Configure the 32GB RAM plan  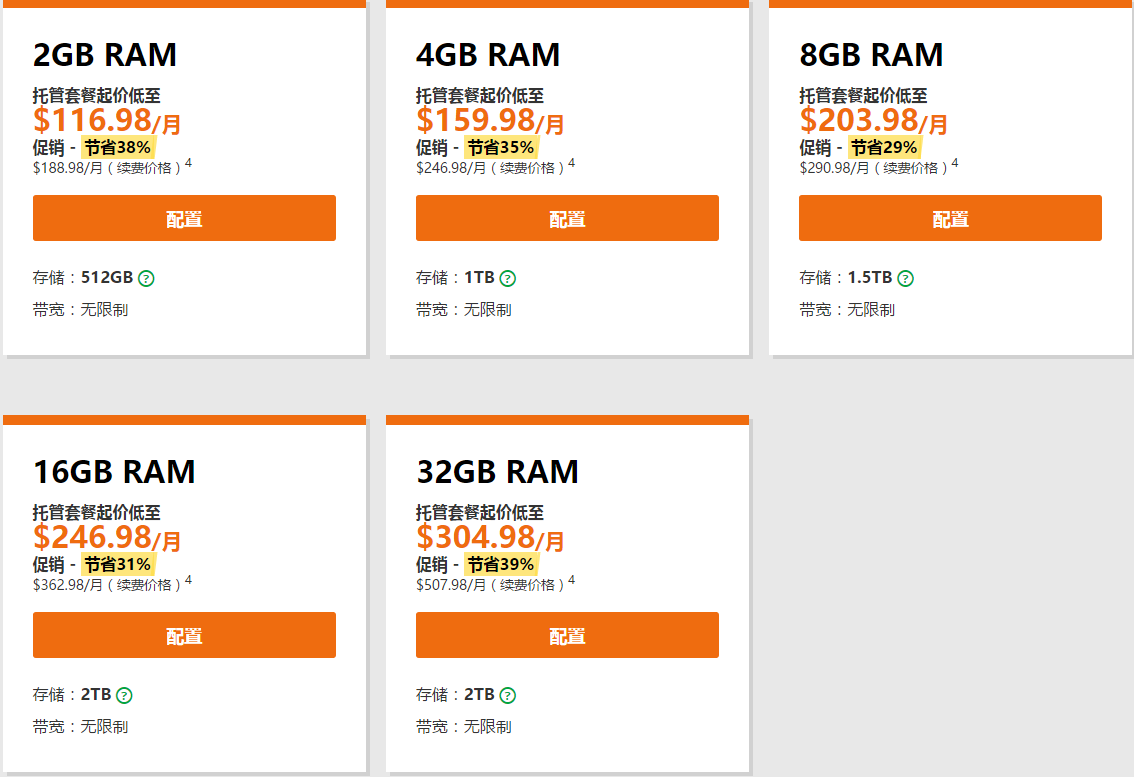567,635
